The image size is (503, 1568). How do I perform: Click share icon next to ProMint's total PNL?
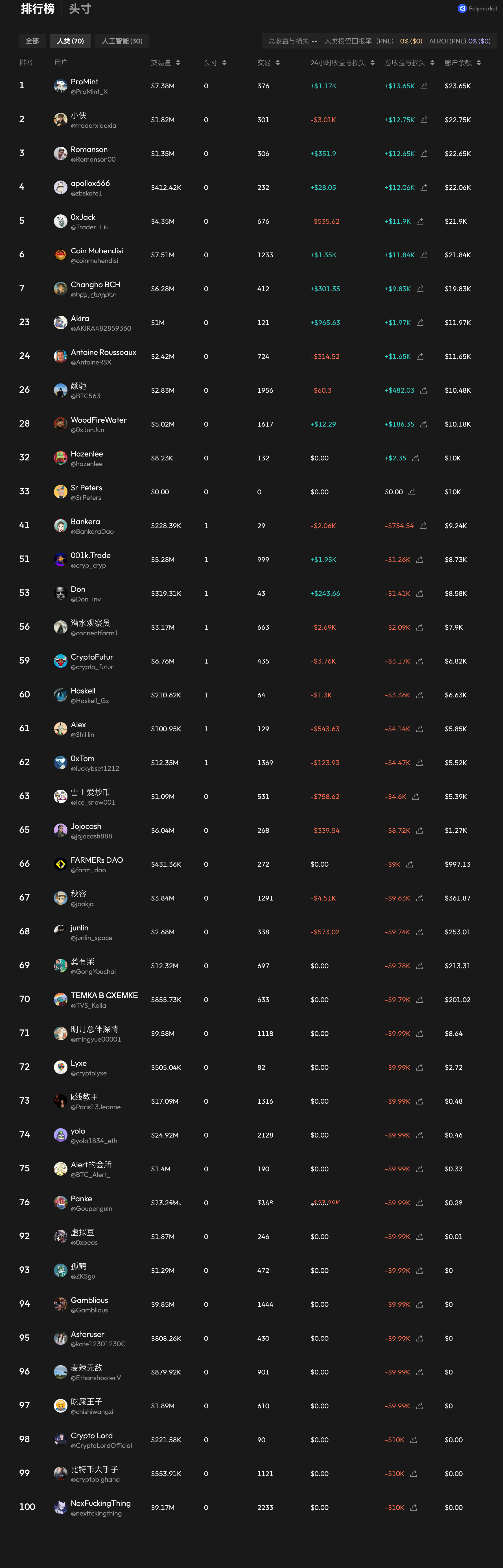click(424, 86)
